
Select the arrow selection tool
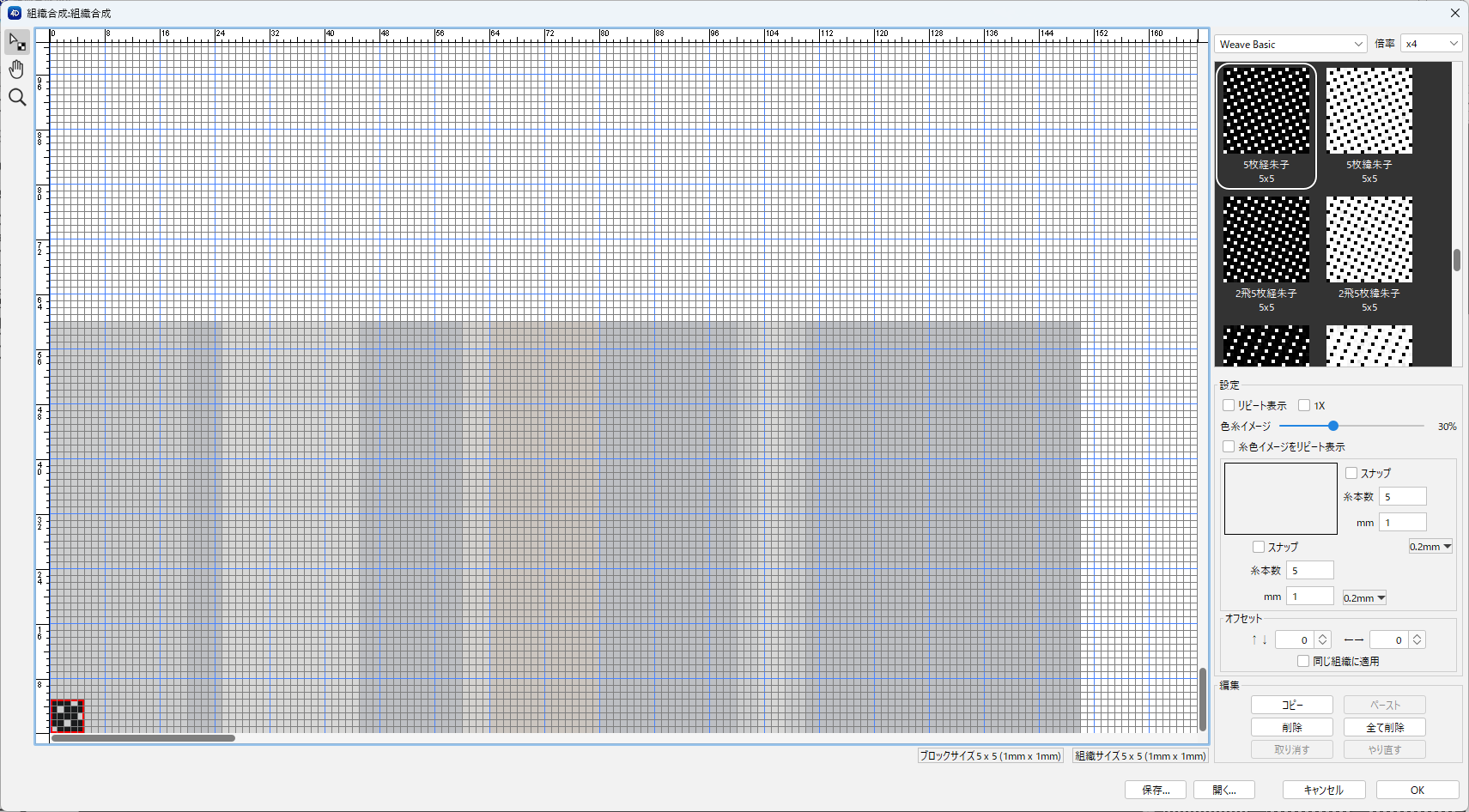pyautogui.click(x=17, y=42)
